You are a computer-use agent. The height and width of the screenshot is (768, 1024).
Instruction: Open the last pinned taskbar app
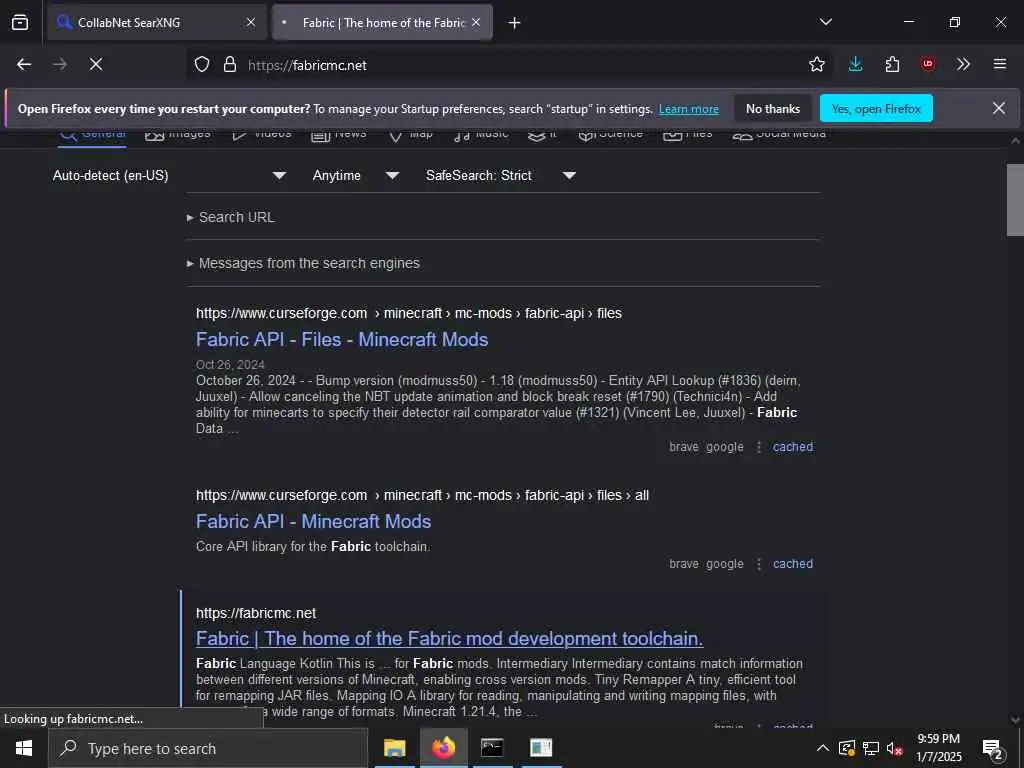pyautogui.click(x=541, y=748)
